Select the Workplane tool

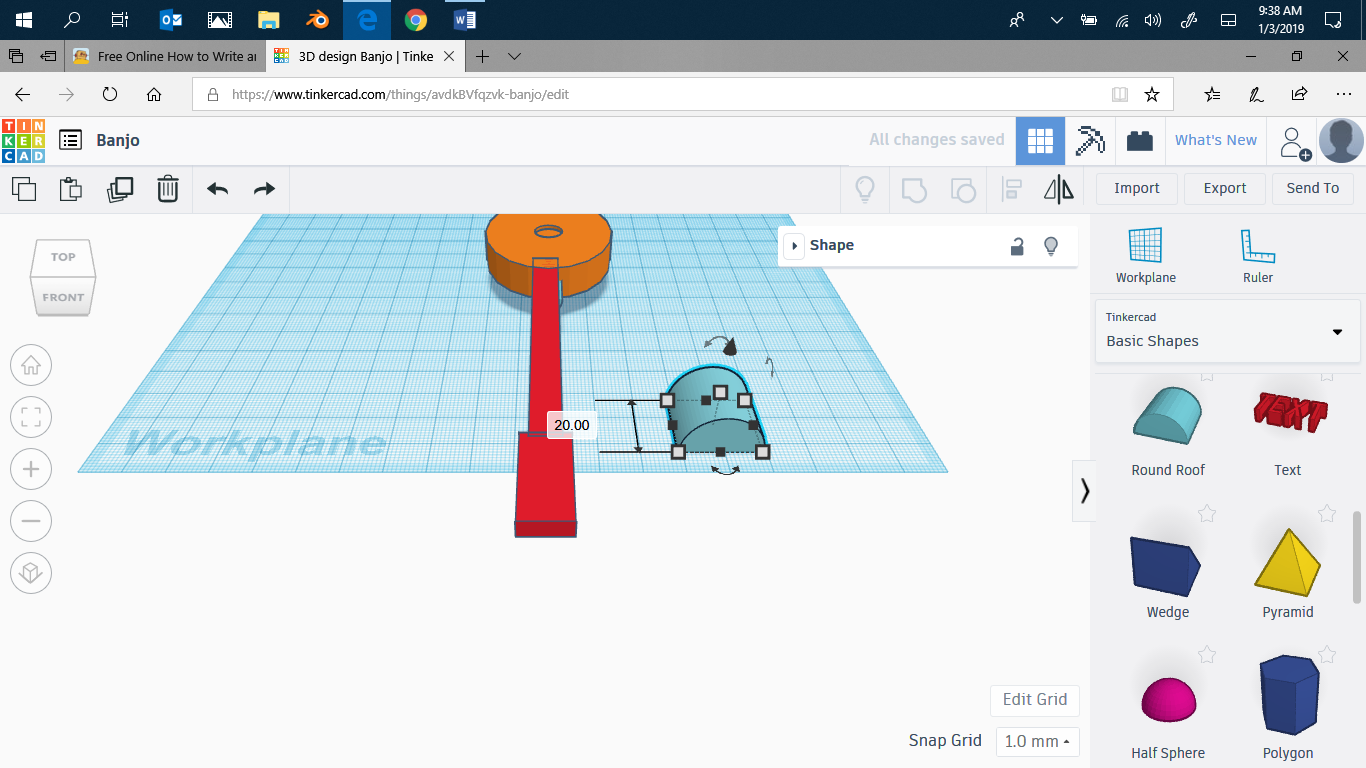click(1146, 255)
